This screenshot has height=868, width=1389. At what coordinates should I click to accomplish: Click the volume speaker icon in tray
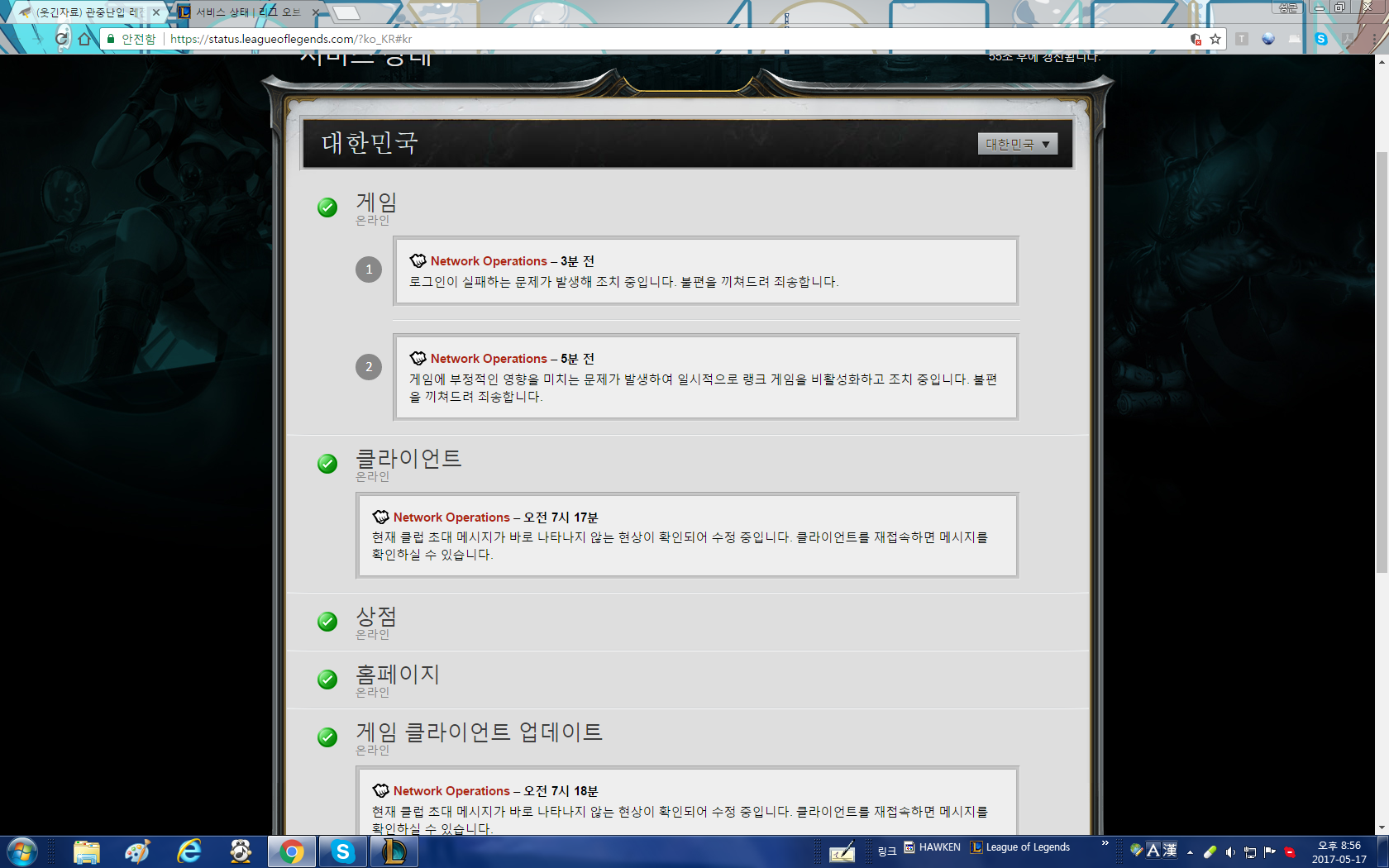pyautogui.click(x=1230, y=852)
